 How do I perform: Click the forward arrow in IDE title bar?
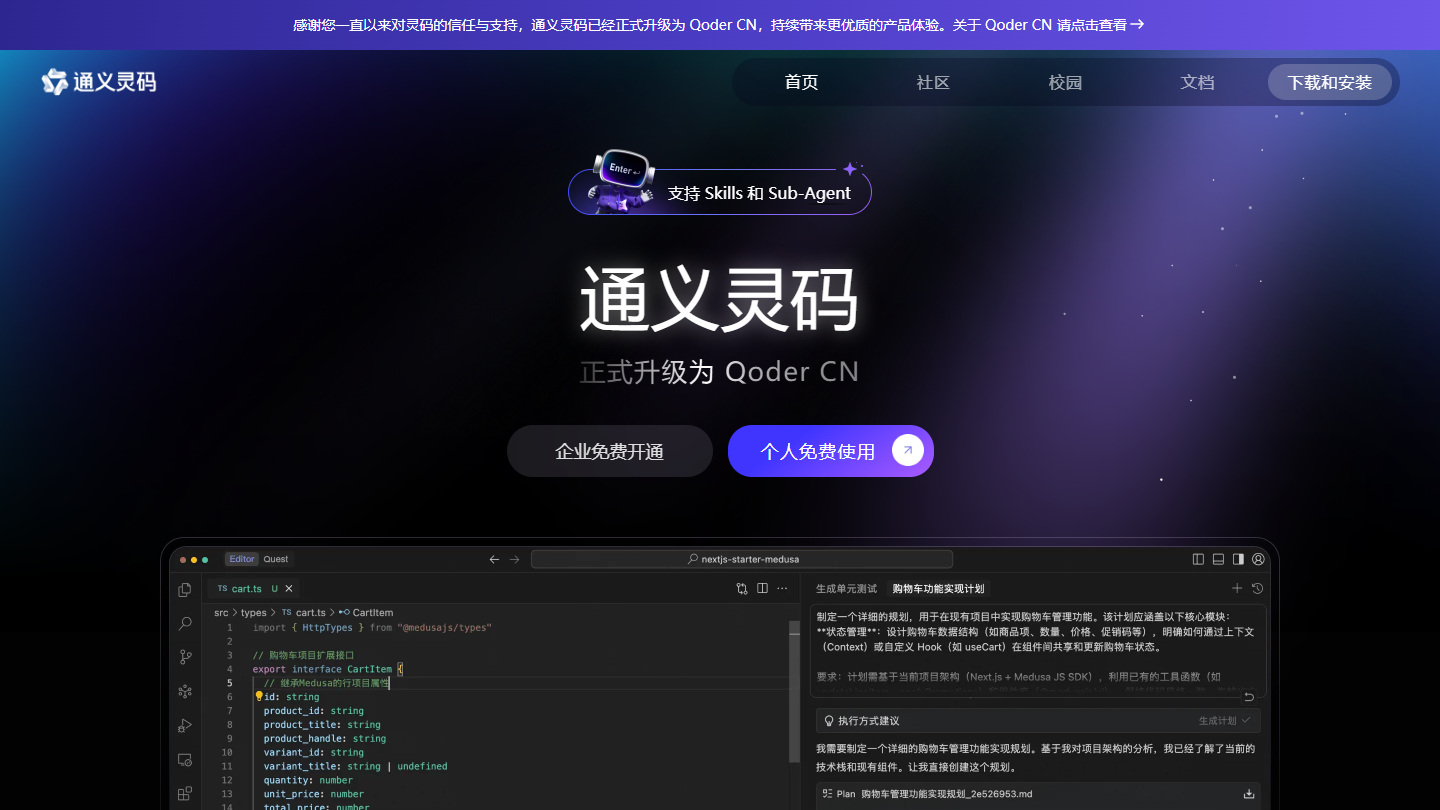point(515,559)
